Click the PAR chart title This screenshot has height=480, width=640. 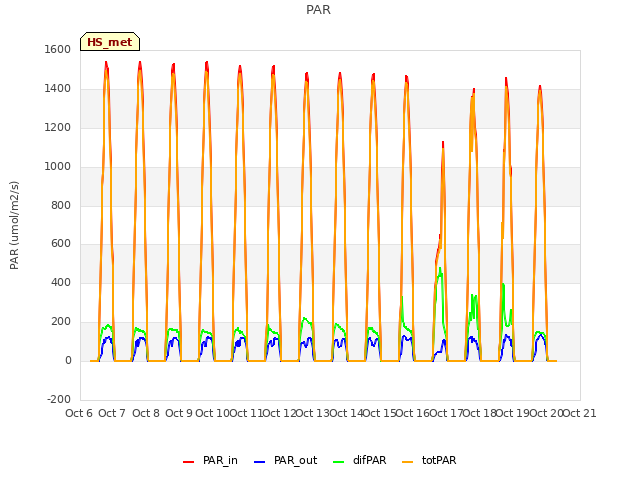[x=318, y=10]
